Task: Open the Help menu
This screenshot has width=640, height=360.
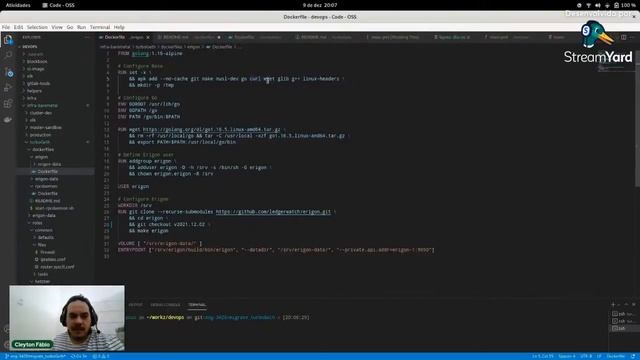Action: (119, 27)
